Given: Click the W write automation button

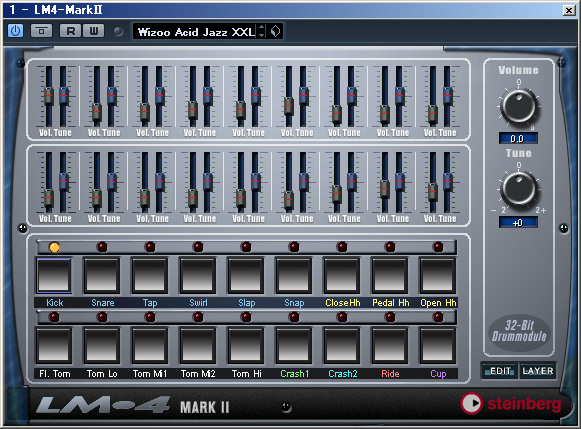Looking at the screenshot, I should [x=93, y=31].
